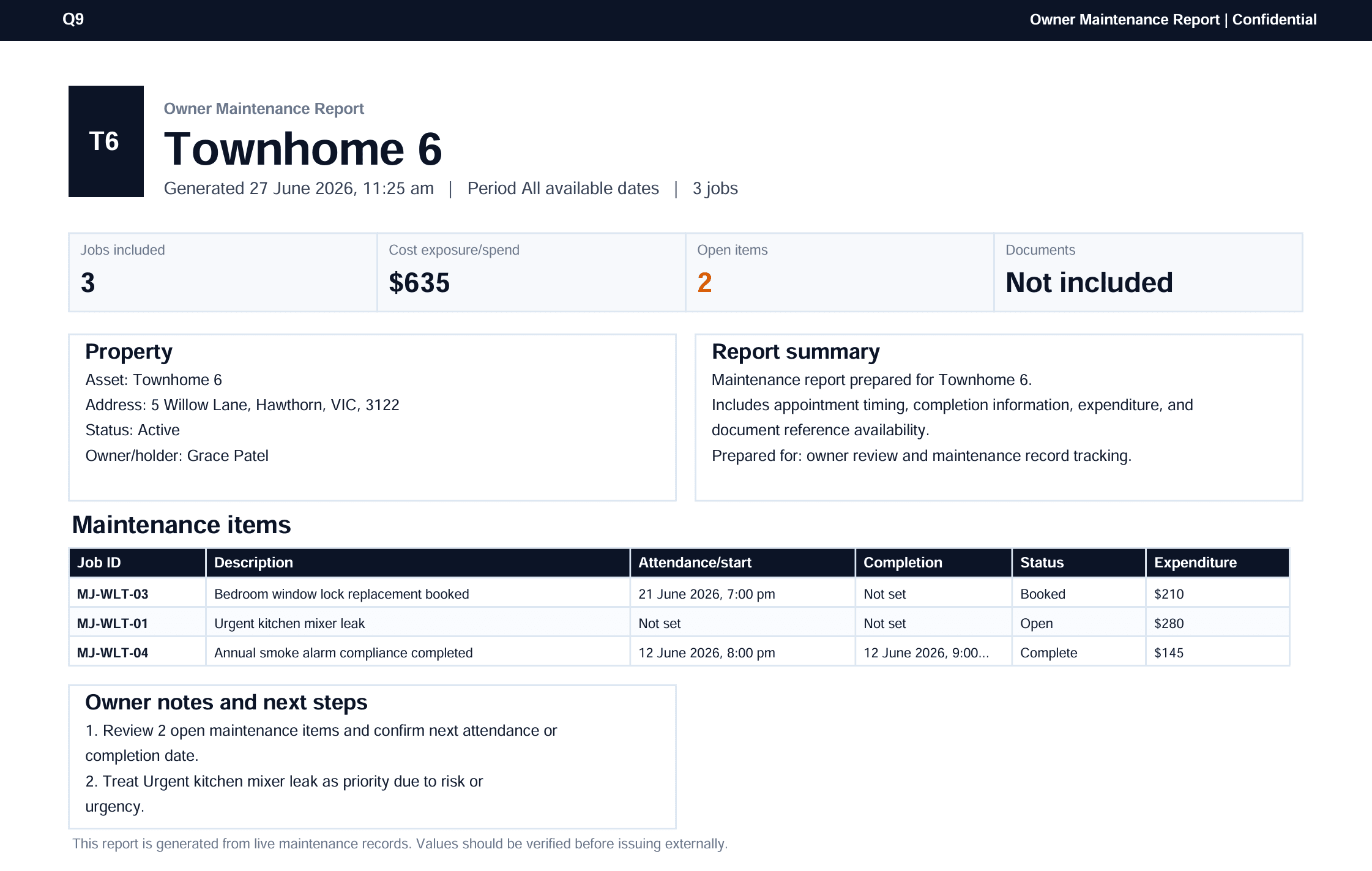
Task: Click the $635 cost exposure value
Action: coord(419,283)
